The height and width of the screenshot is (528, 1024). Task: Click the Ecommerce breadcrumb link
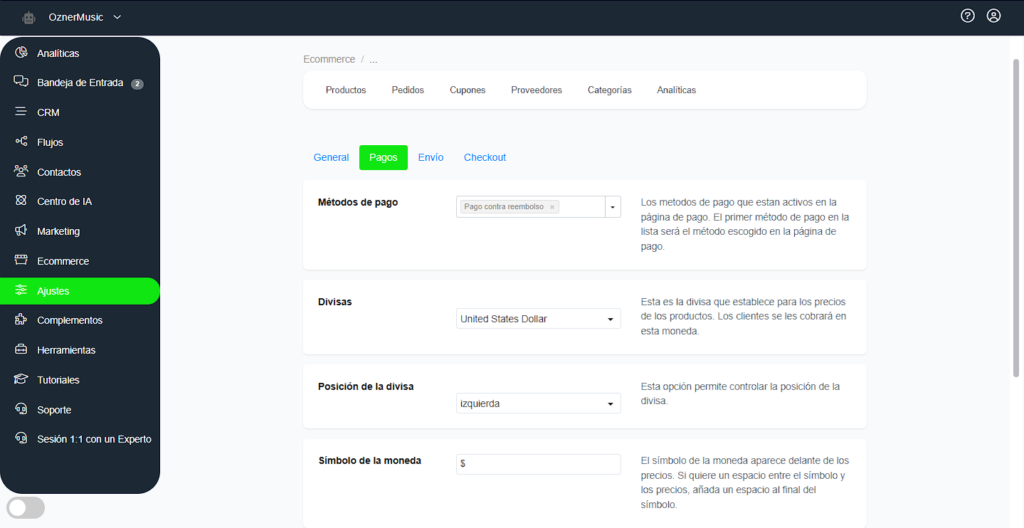point(329,59)
